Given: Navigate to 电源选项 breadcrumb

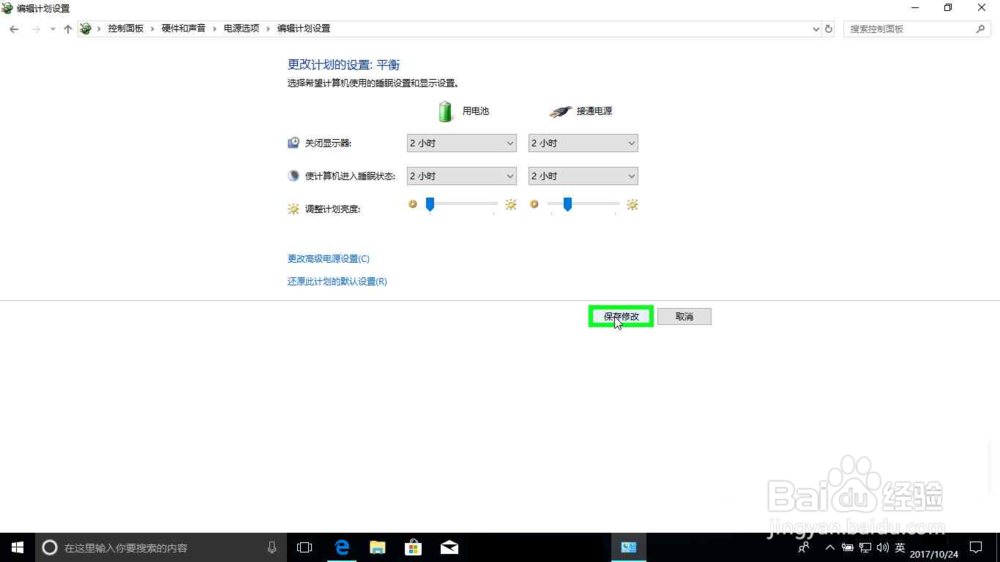Looking at the screenshot, I should [x=241, y=29].
